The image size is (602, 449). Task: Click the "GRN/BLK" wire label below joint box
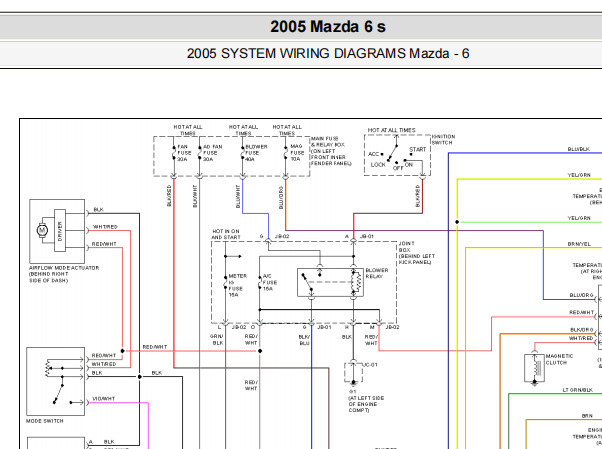pos(217,340)
